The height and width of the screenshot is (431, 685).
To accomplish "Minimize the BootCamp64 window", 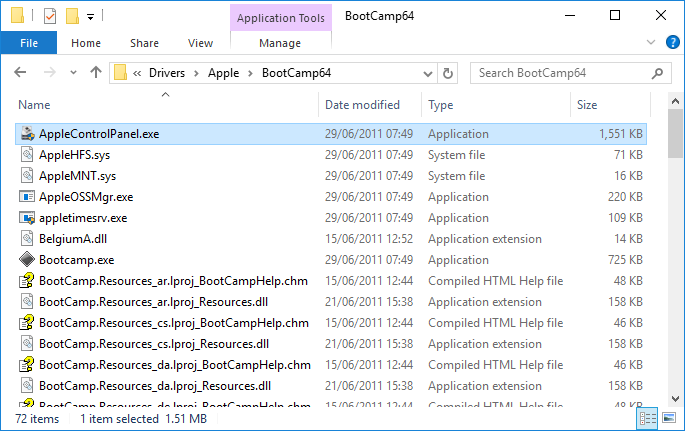I will pos(570,16).
